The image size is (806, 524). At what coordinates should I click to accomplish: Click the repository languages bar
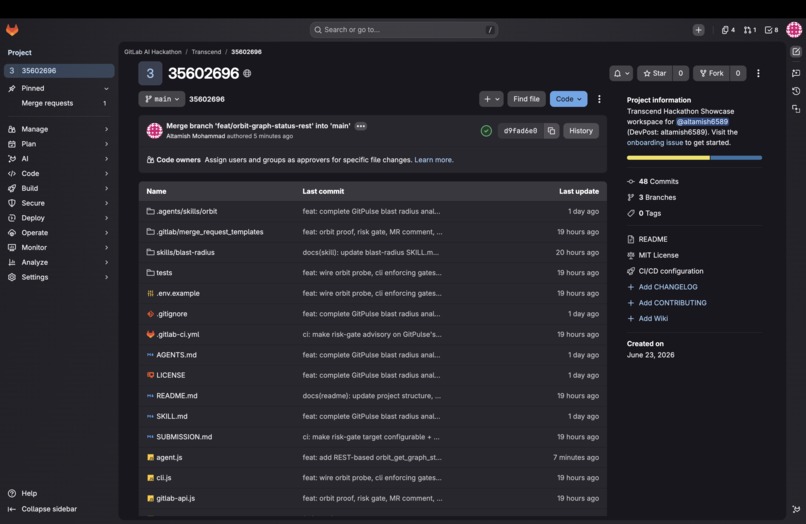pyautogui.click(x=694, y=158)
